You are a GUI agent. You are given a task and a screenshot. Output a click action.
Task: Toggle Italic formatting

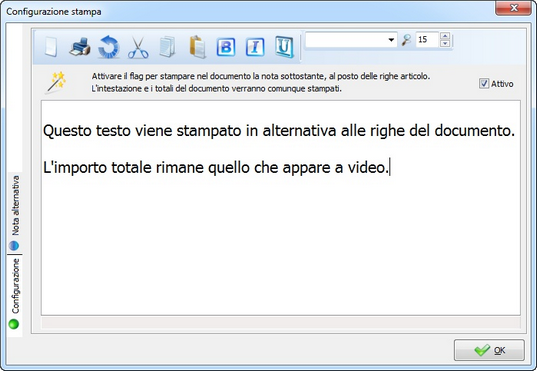click(255, 47)
